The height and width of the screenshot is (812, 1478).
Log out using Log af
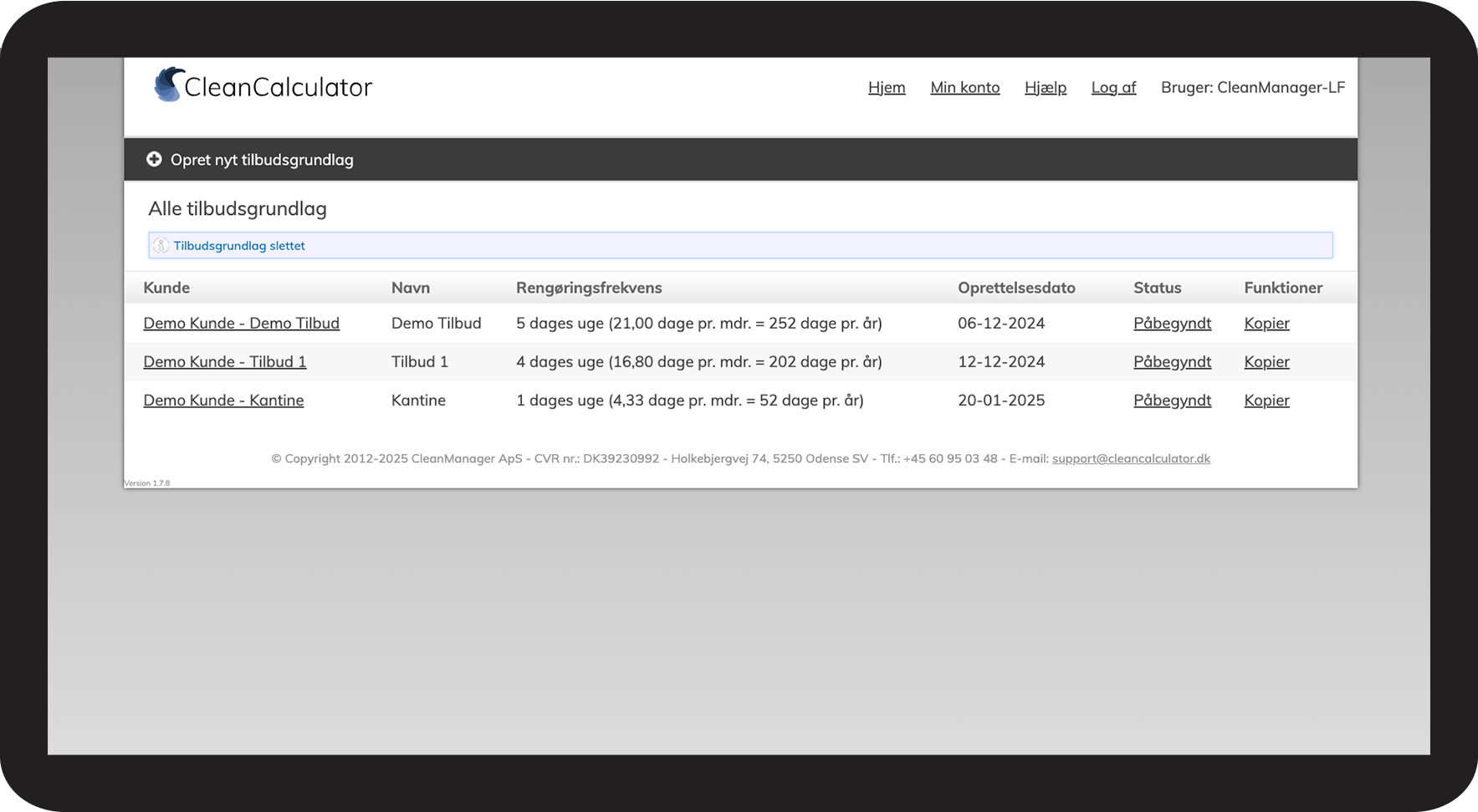[1113, 88]
